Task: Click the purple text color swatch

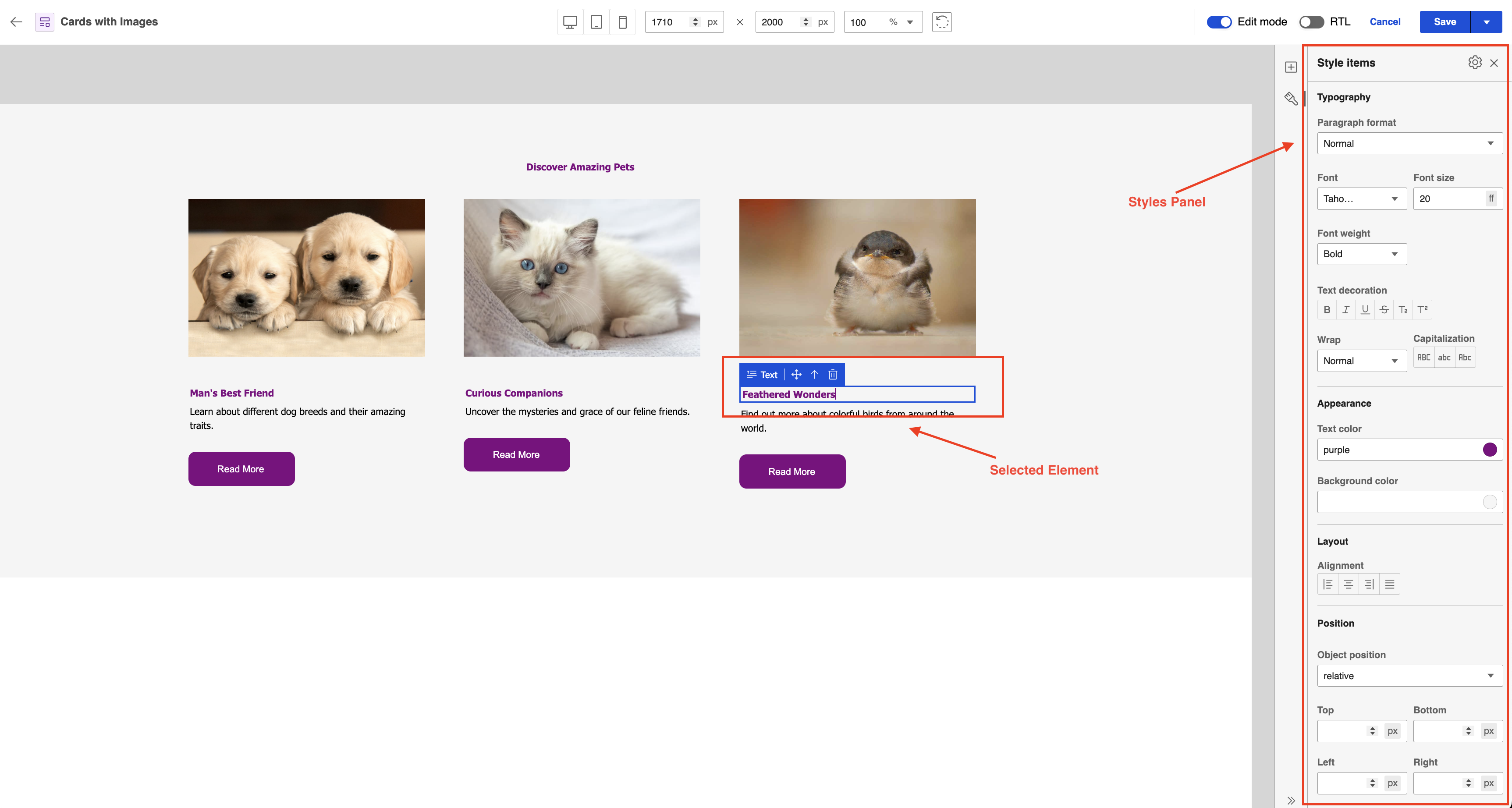Action: point(1489,450)
